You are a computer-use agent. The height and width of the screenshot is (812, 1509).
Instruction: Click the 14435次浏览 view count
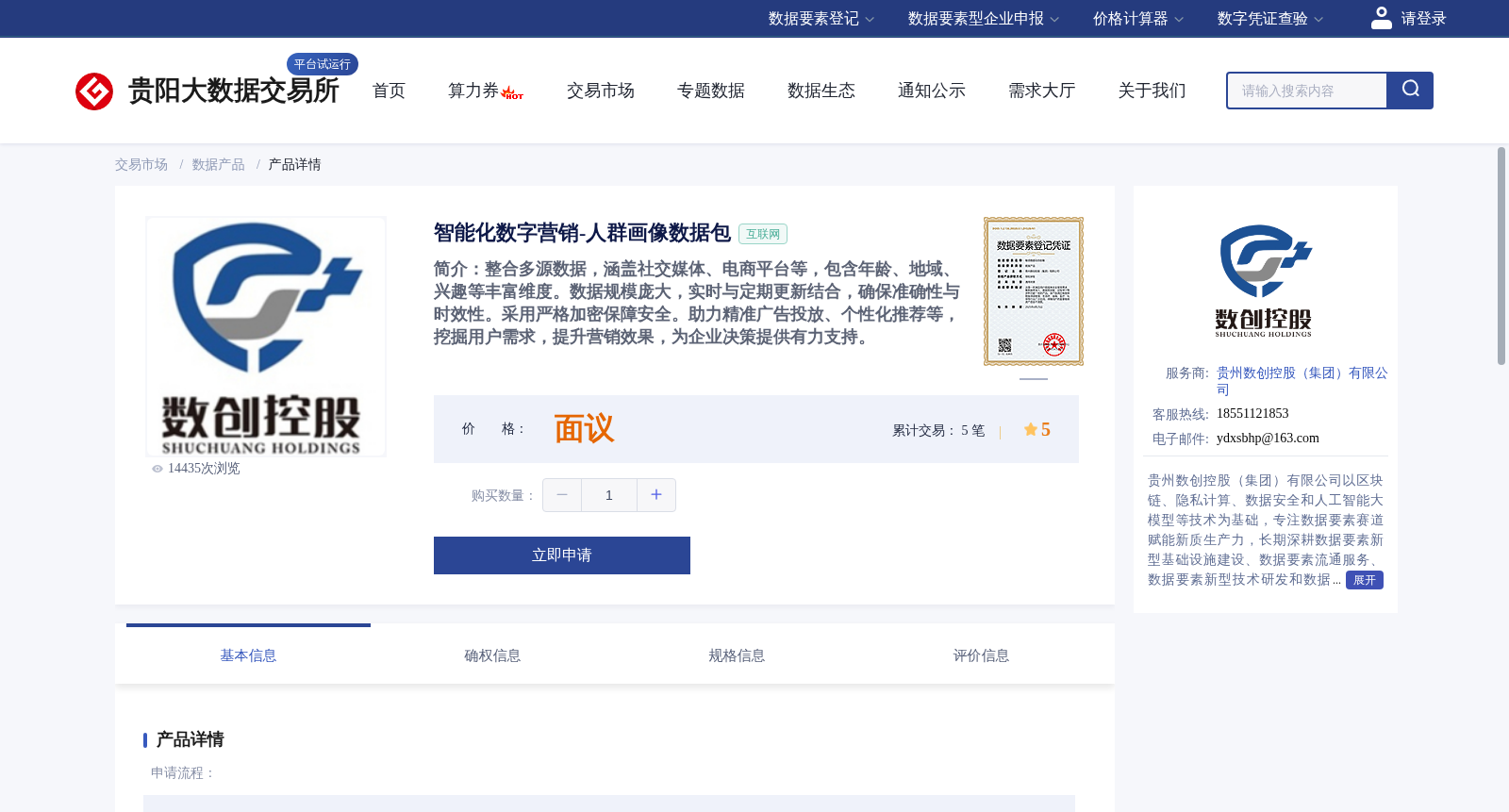[x=204, y=469]
